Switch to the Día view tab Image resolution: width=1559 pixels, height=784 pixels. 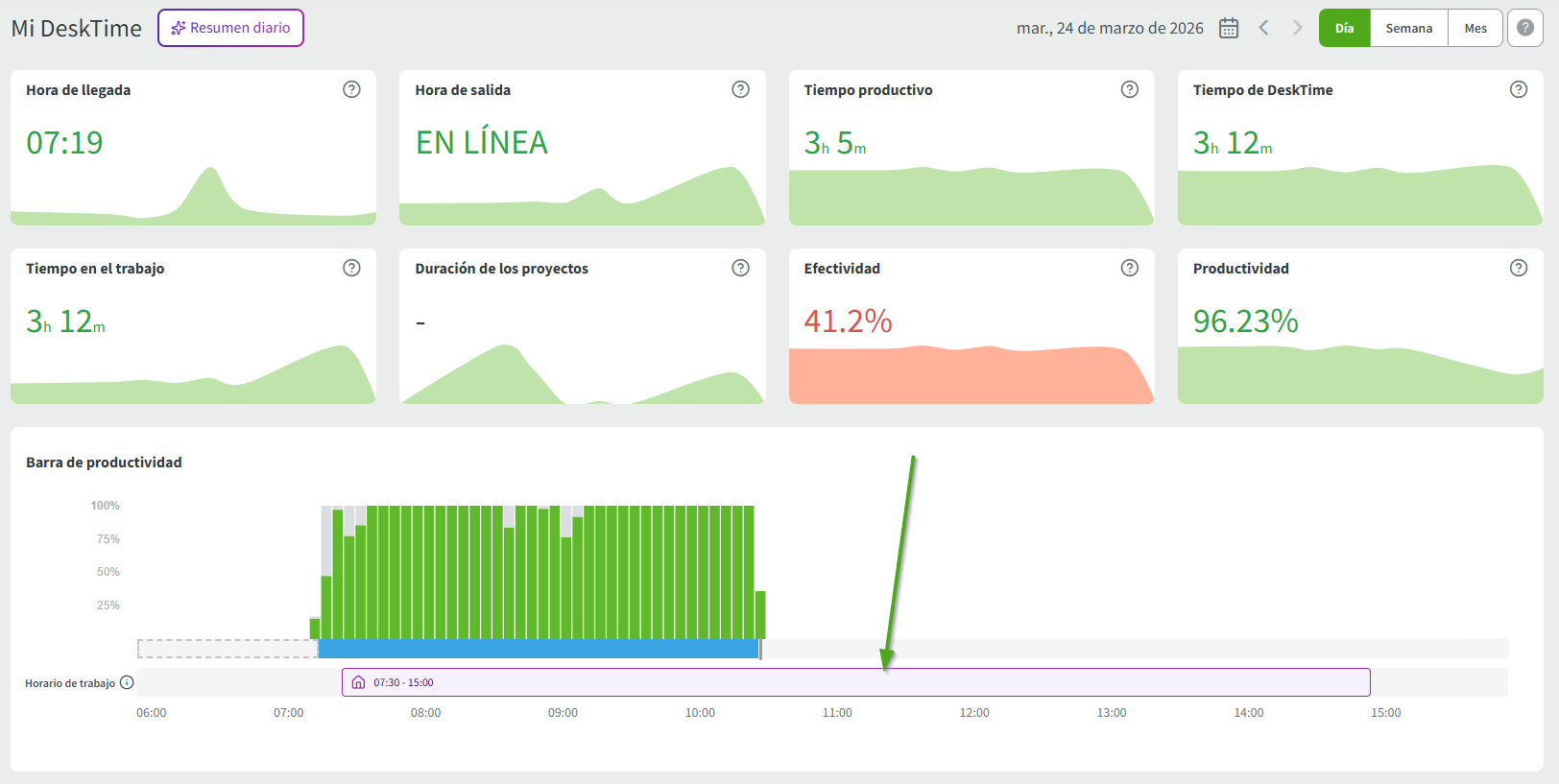coord(1344,28)
